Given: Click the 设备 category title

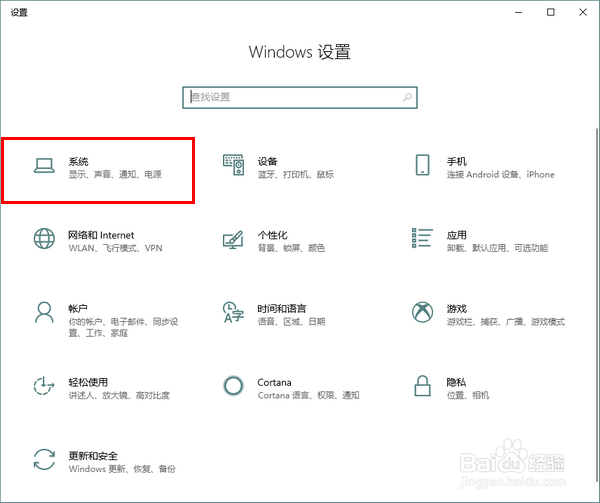Looking at the screenshot, I should pyautogui.click(x=267, y=161).
